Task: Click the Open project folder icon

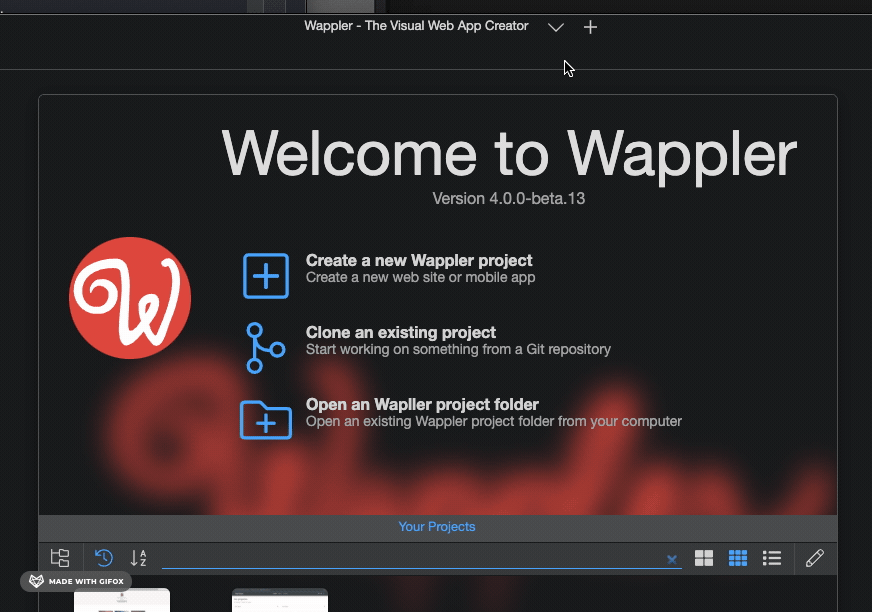Action: click(x=265, y=419)
